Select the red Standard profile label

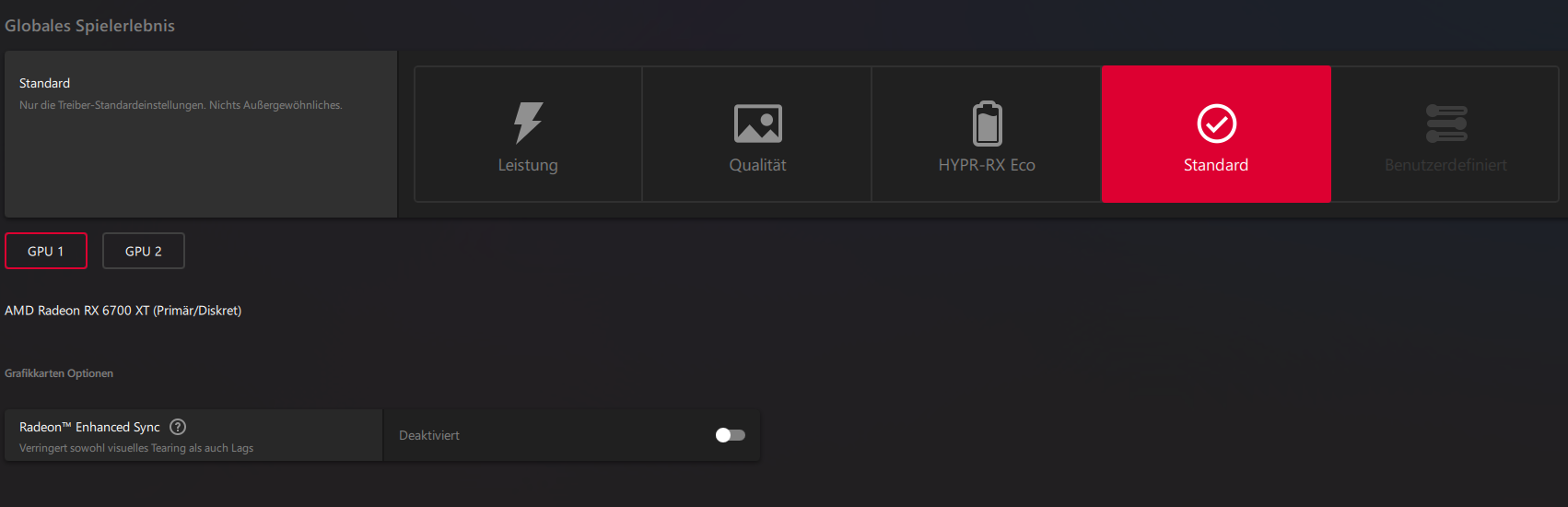1216,165
